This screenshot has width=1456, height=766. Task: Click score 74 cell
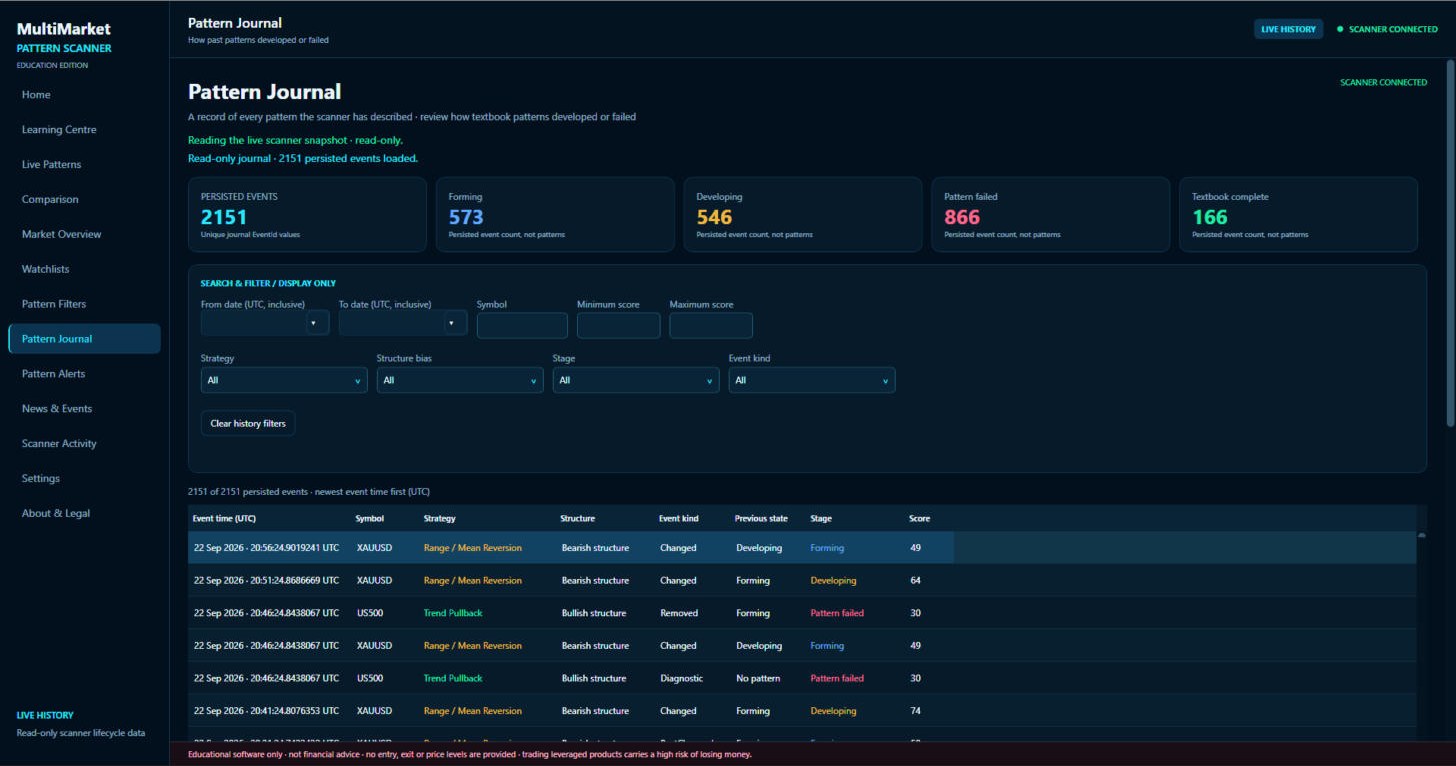coord(916,711)
